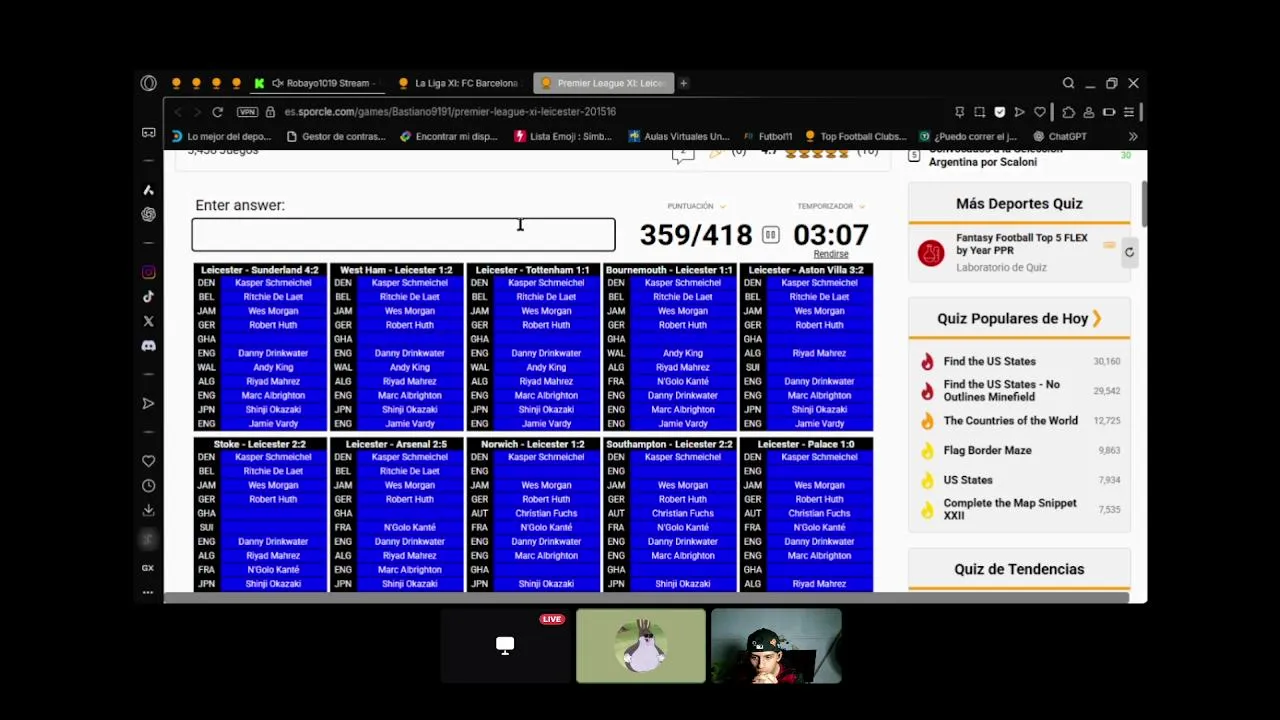The height and width of the screenshot is (720, 1280).
Task: Click the browser tab search magnifier
Action: (1068, 83)
